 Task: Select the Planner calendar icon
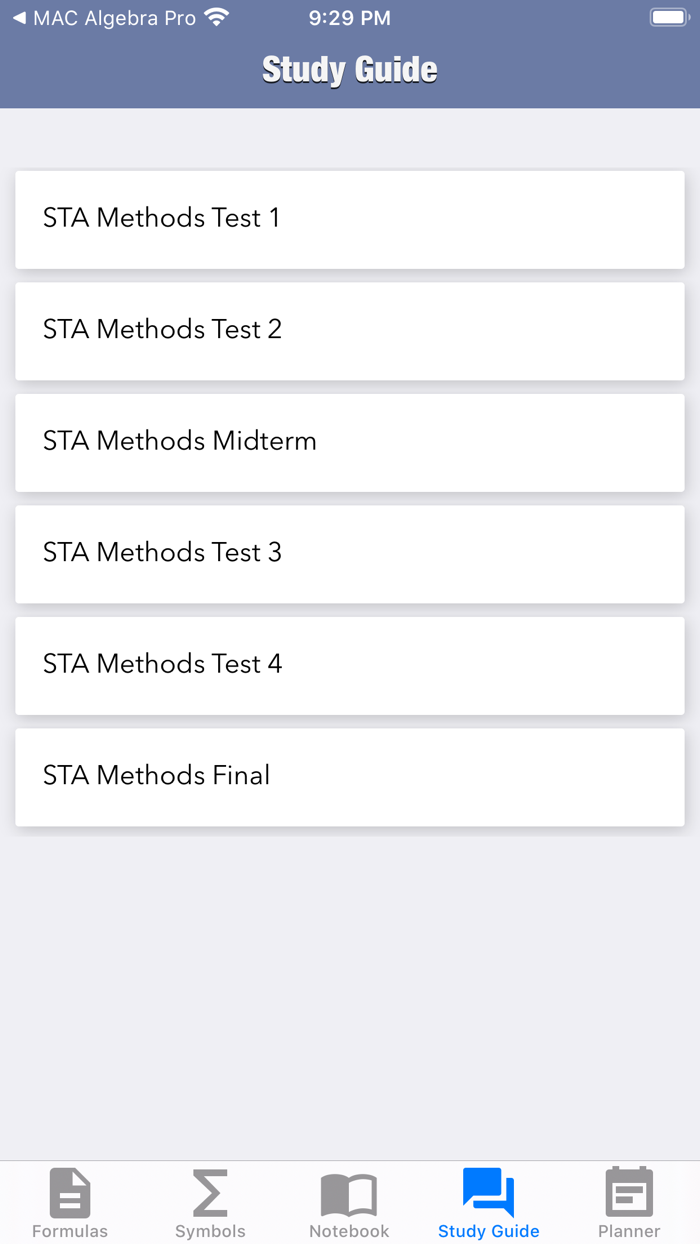pos(629,1192)
